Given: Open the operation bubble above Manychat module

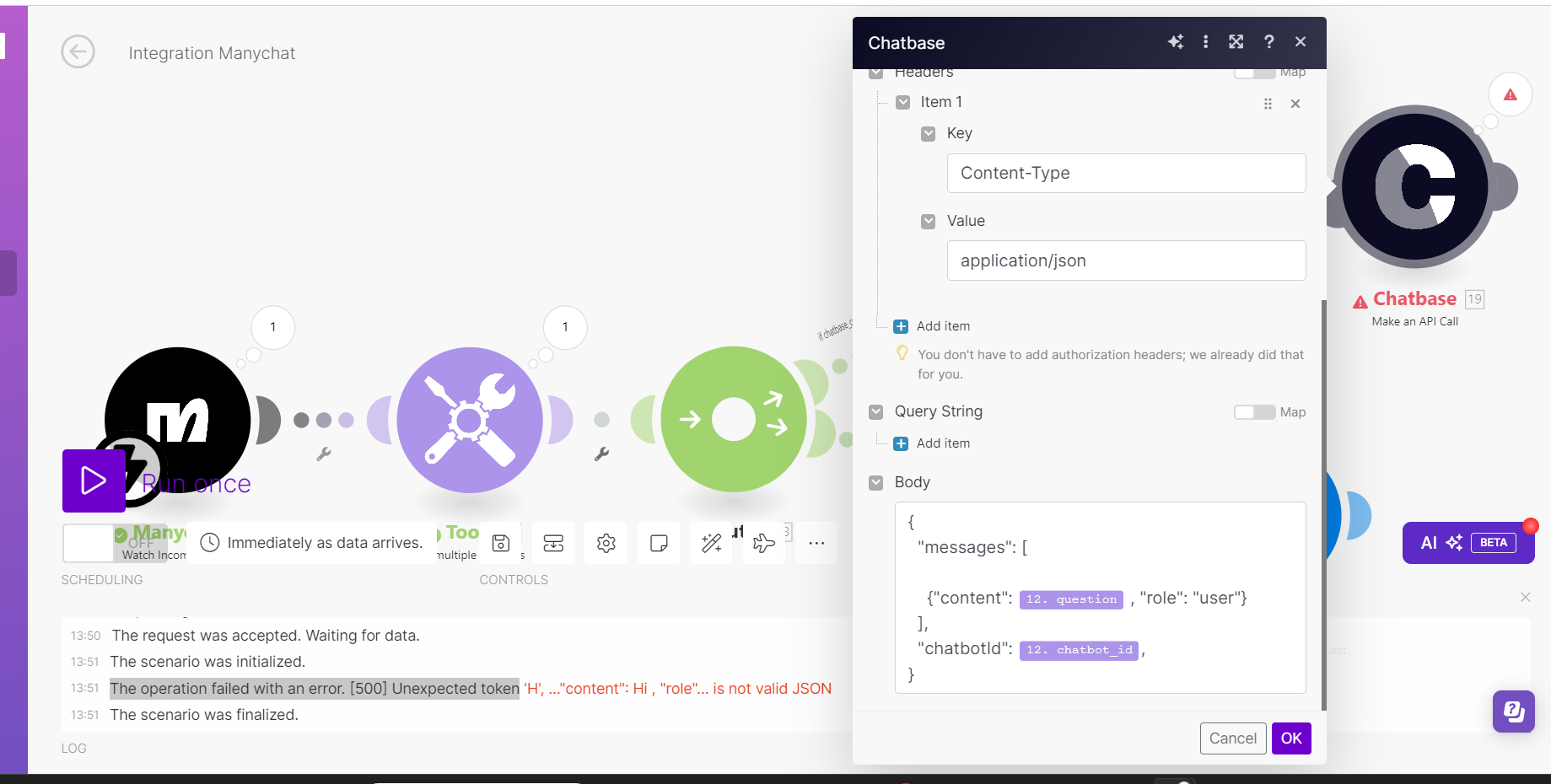Looking at the screenshot, I should tap(272, 327).
